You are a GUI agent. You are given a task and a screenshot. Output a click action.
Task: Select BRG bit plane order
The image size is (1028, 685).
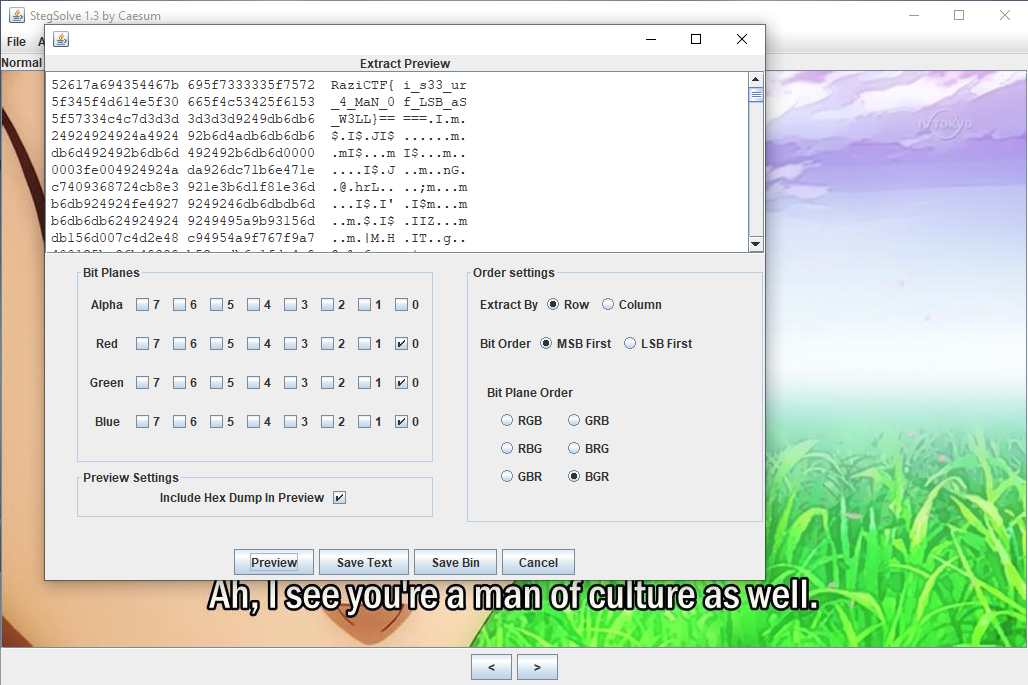pos(574,448)
